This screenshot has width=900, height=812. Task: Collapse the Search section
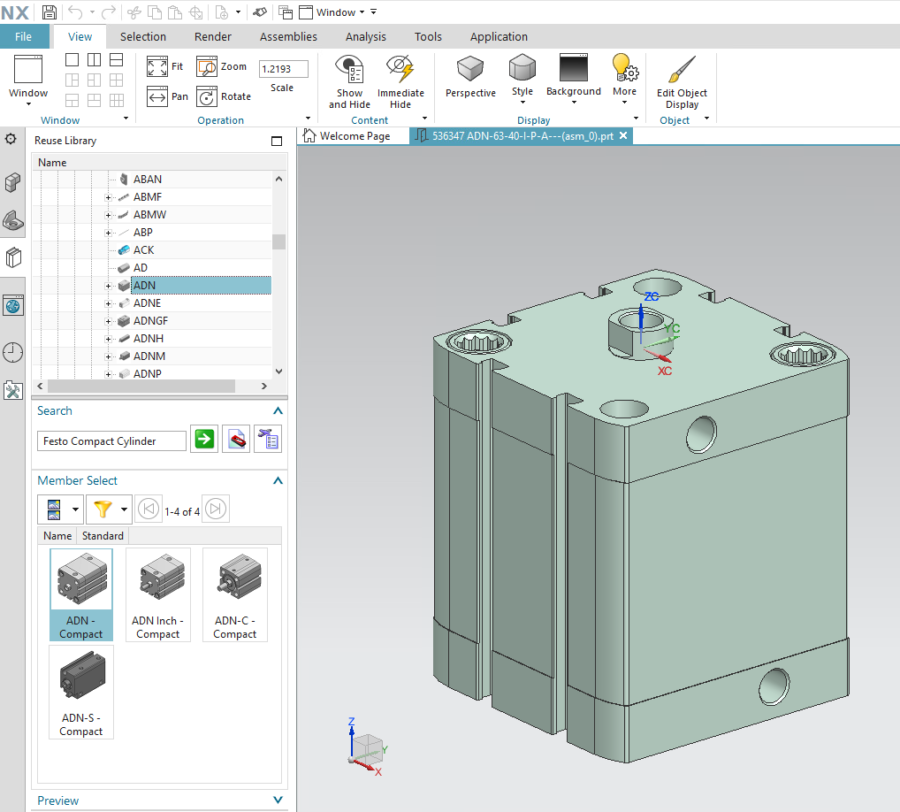coord(276,410)
